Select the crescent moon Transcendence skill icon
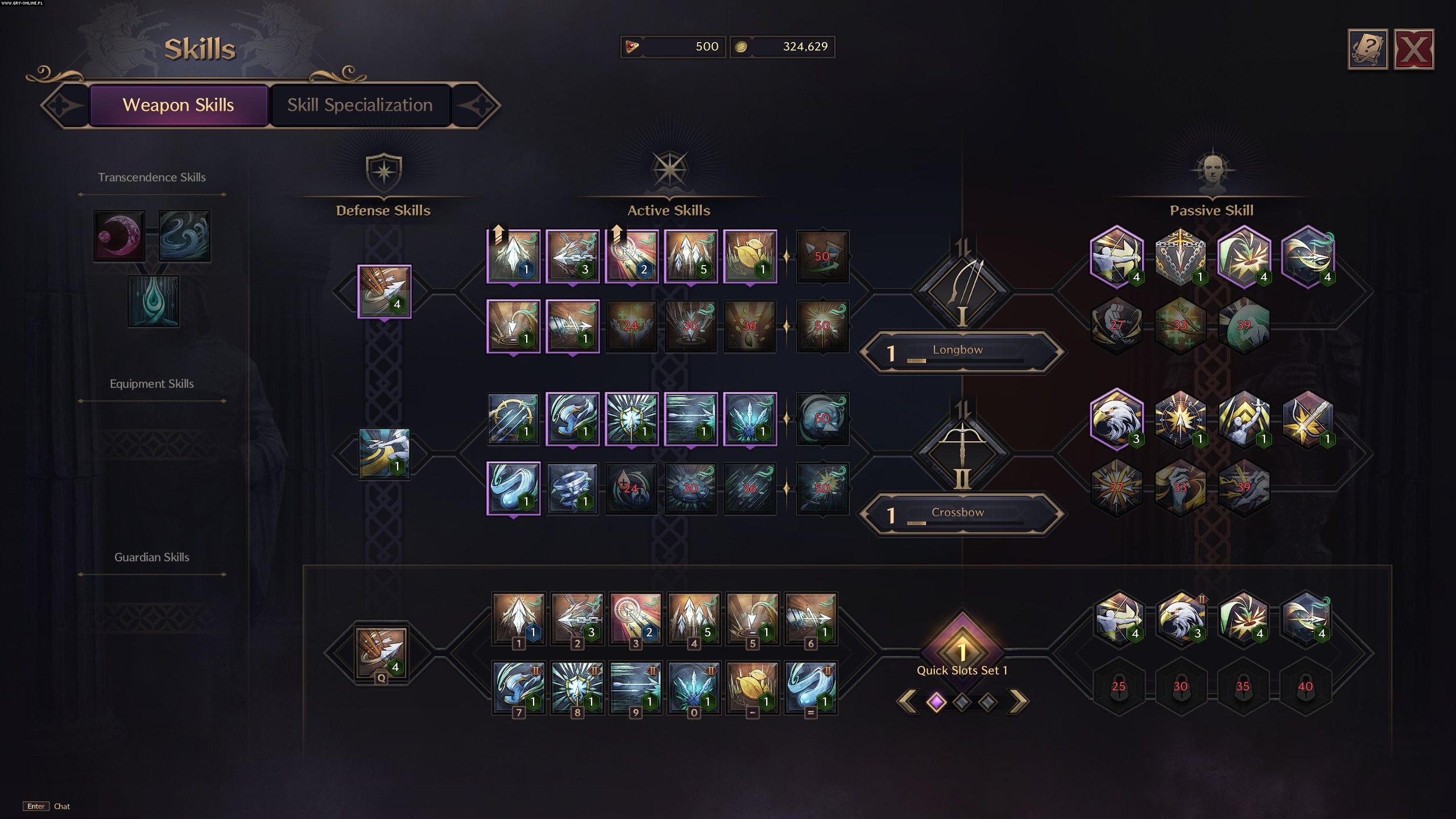This screenshot has width=1456, height=819. [119, 236]
